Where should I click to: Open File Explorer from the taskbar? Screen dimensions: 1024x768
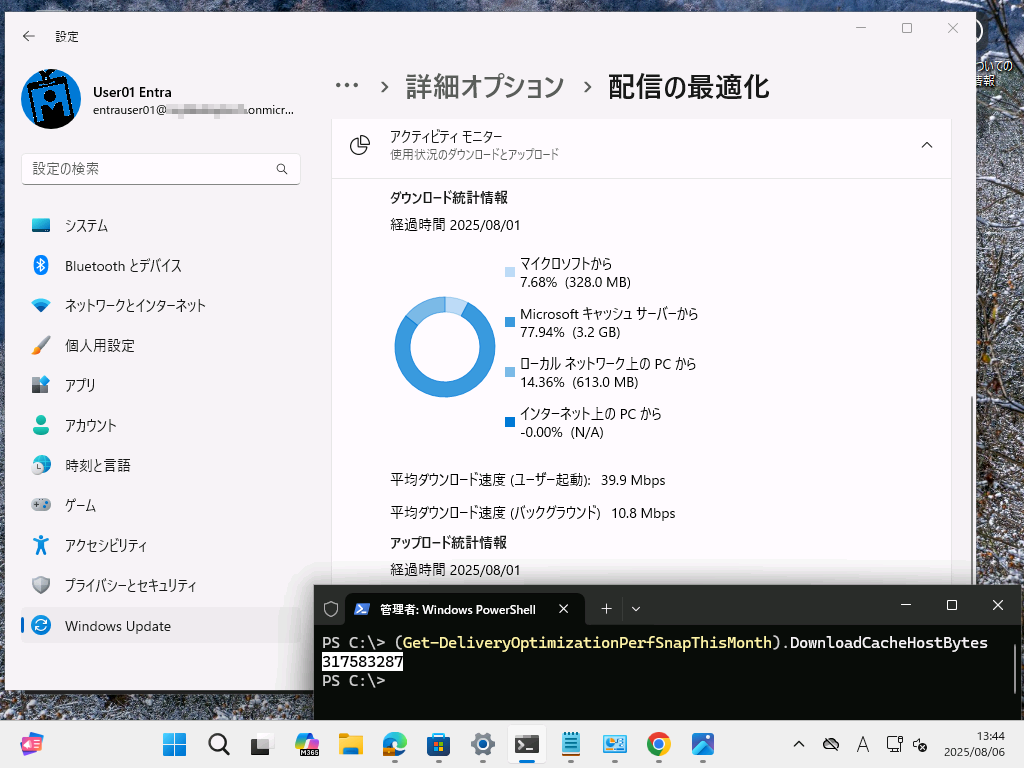(x=350, y=744)
